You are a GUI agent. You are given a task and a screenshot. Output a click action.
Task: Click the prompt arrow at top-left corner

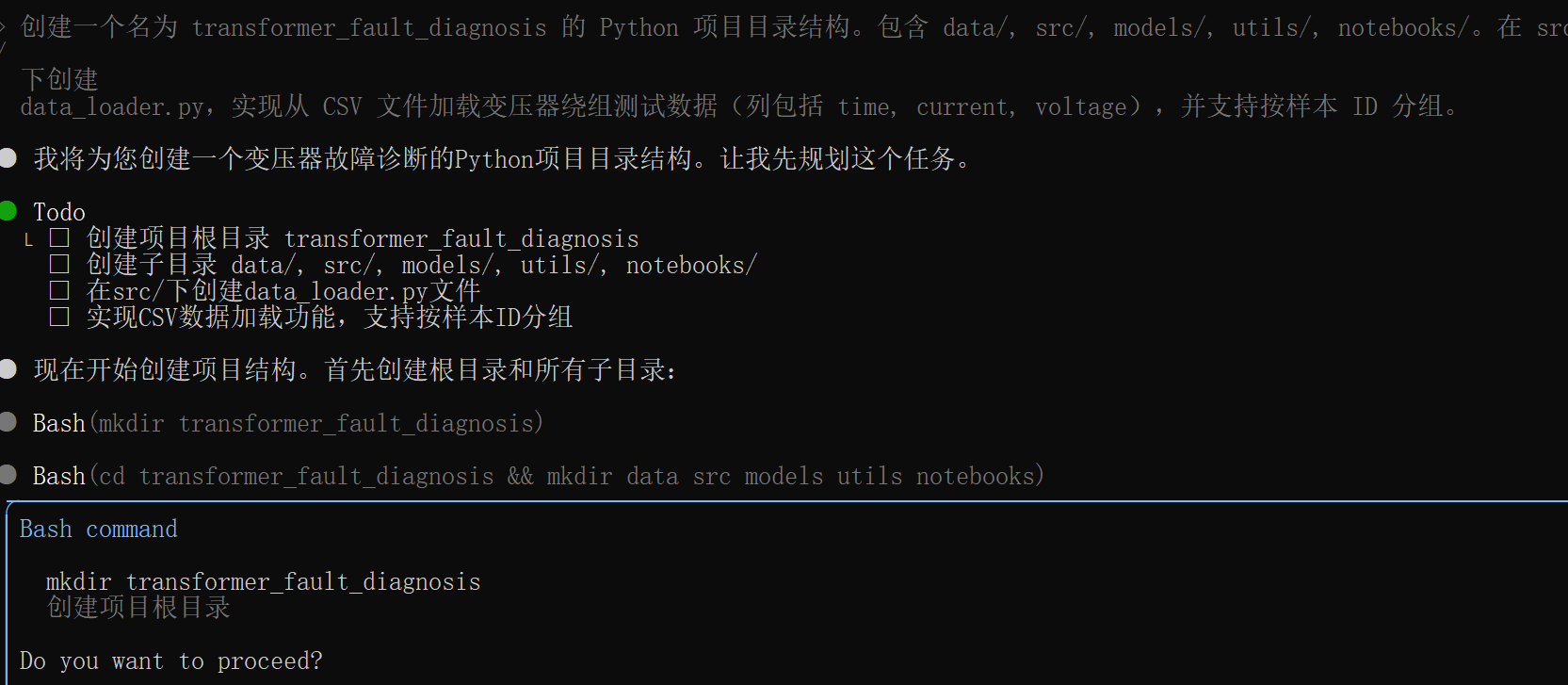tap(3, 27)
